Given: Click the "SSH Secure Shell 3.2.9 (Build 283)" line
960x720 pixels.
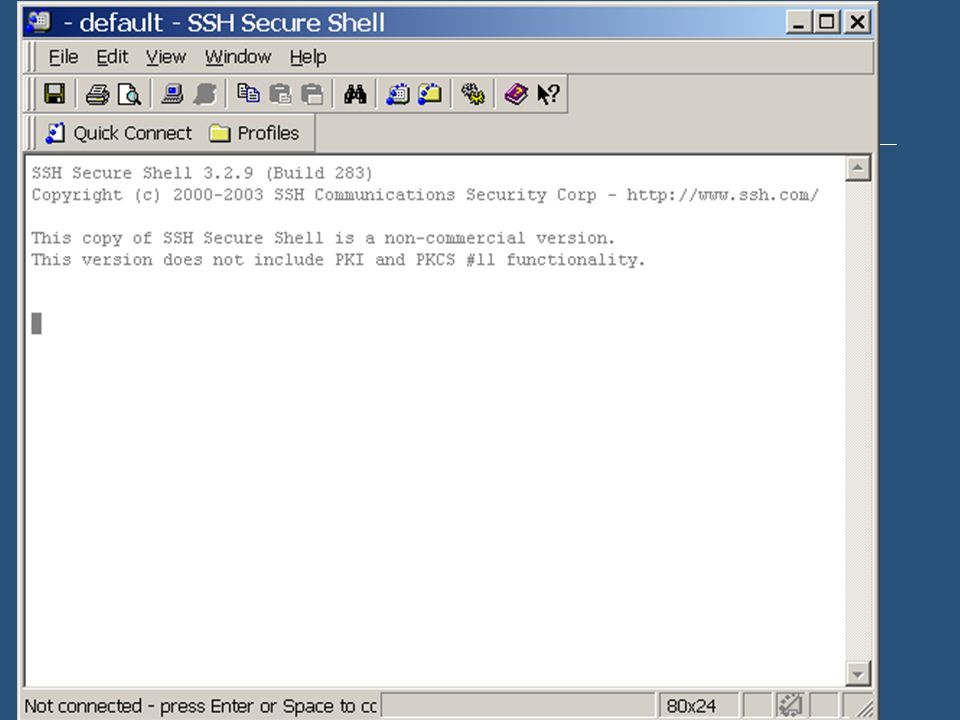Looking at the screenshot, I should [202, 173].
